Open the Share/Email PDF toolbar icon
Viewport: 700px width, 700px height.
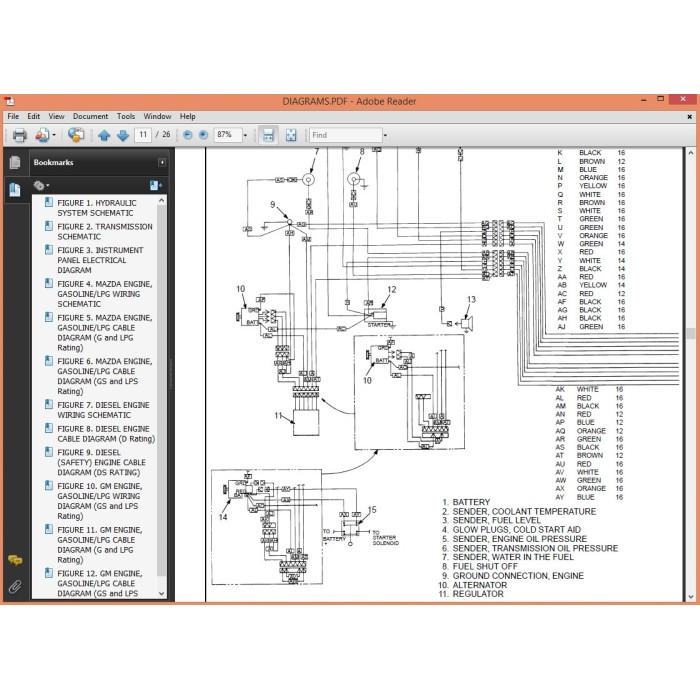42,135
